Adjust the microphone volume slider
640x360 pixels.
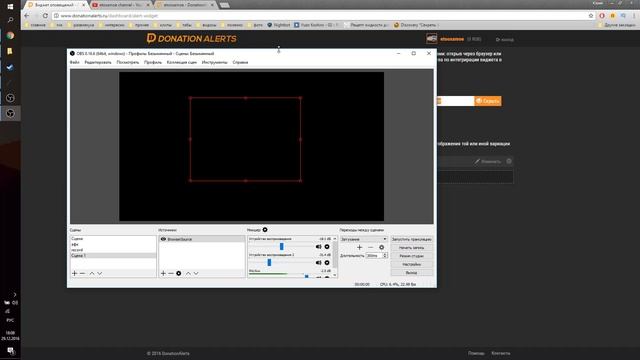click(307, 276)
